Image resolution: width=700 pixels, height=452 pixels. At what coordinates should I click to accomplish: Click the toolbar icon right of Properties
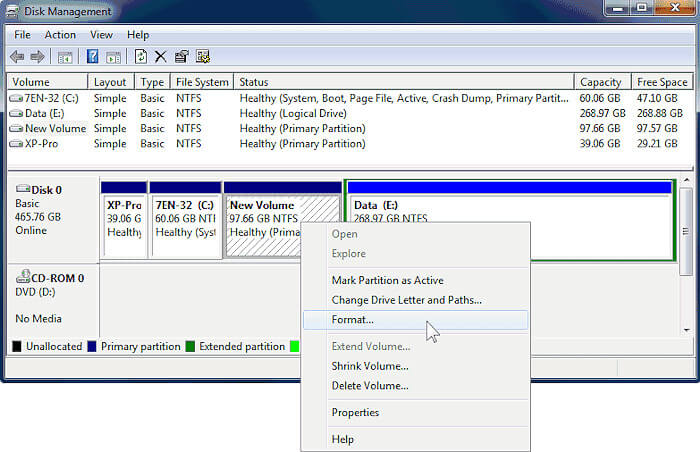(x=203, y=57)
